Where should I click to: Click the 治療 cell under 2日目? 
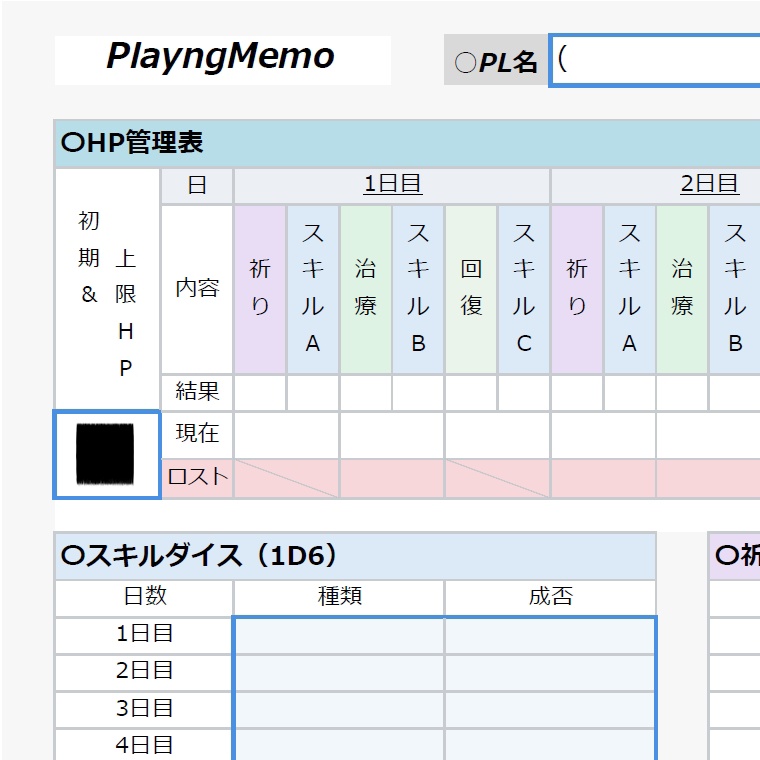tap(682, 289)
